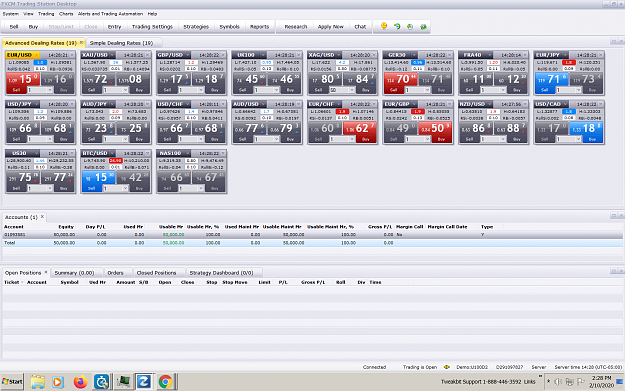
Task: Click the Windows Start button
Action: pos(12,382)
